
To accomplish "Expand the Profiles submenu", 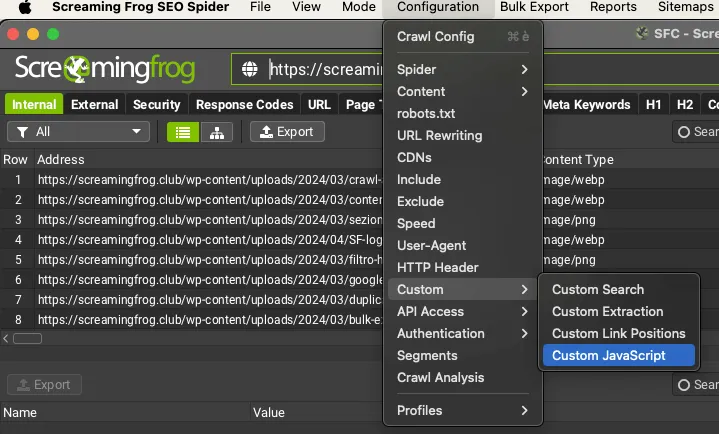I will coord(461,410).
